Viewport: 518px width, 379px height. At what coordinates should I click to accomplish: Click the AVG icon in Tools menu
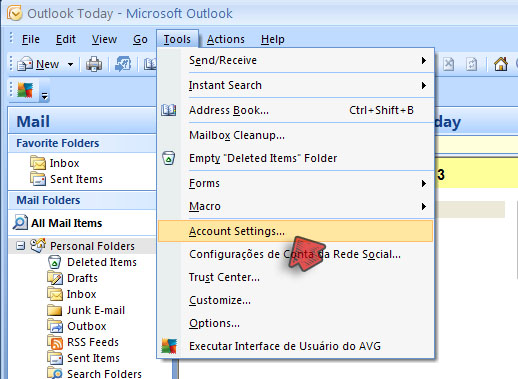click(x=169, y=346)
